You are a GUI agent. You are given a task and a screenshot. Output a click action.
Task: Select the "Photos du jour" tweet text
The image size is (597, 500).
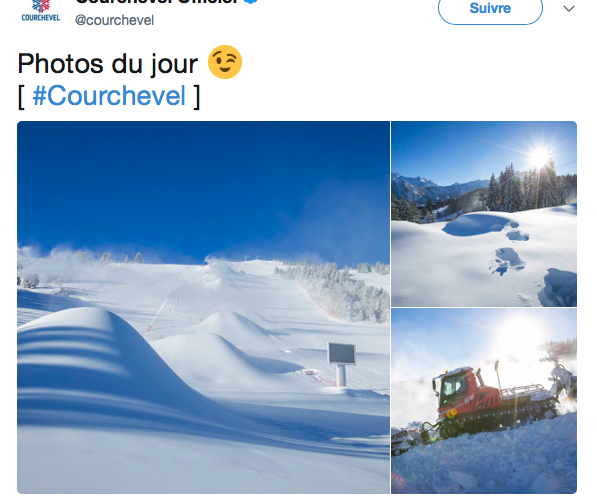[x=108, y=64]
